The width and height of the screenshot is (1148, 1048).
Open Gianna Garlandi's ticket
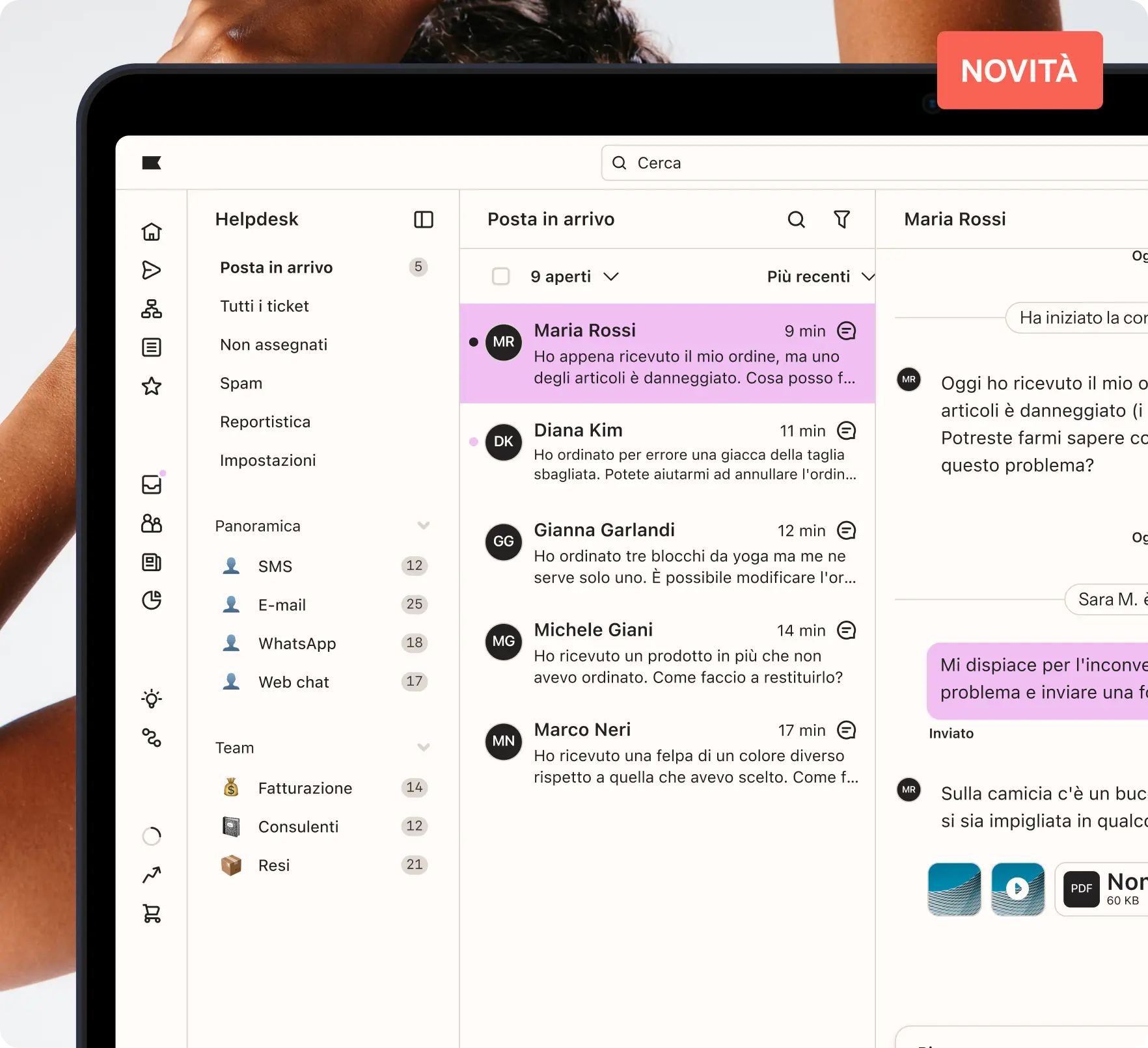pyautogui.click(x=667, y=553)
